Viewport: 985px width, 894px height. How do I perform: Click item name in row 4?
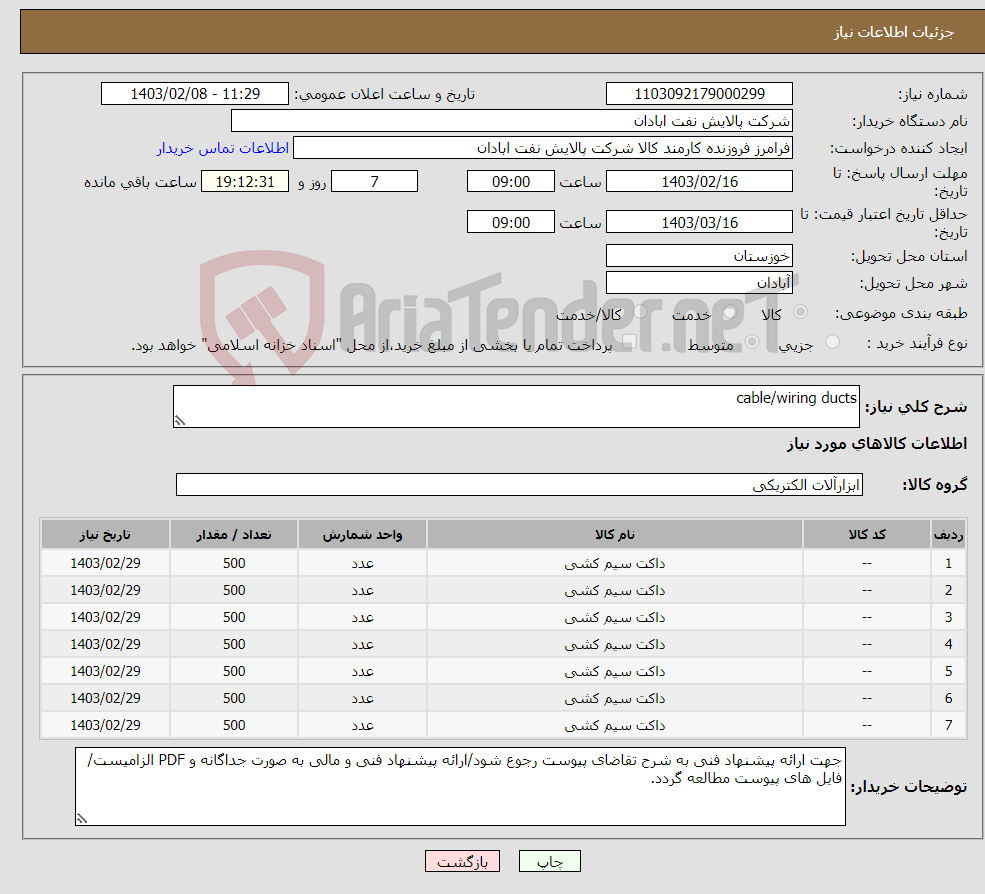pyautogui.click(x=614, y=645)
